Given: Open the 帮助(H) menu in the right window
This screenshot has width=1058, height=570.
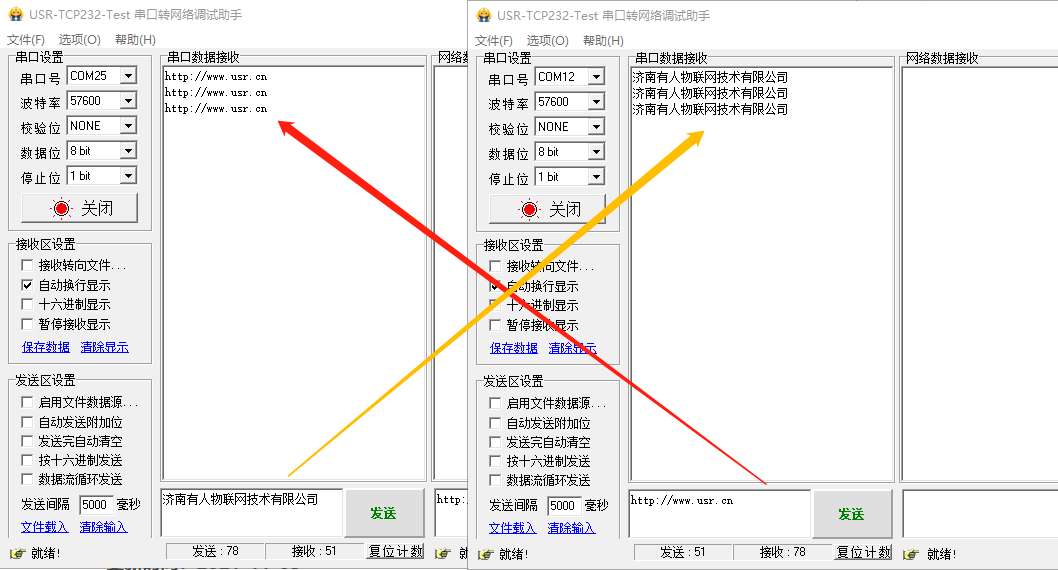Looking at the screenshot, I should coord(603,41).
